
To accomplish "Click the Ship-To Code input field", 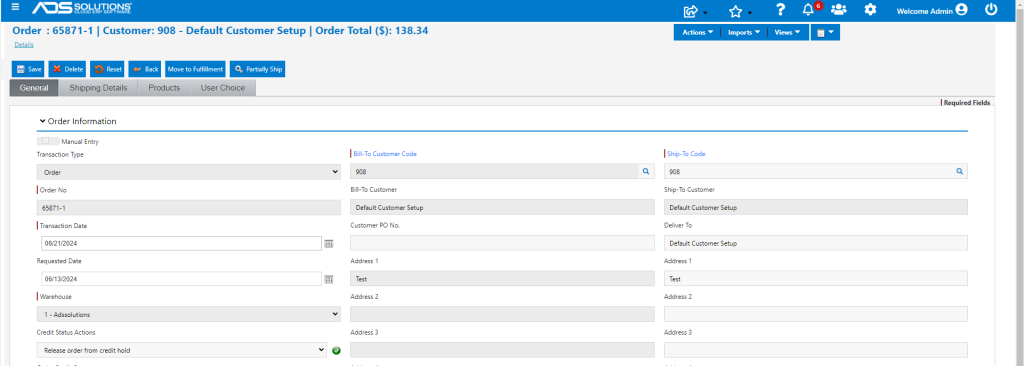I will (x=808, y=171).
